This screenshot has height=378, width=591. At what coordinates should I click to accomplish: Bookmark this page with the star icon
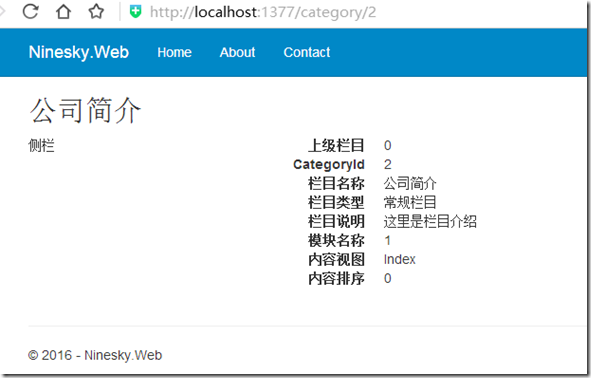(x=96, y=11)
